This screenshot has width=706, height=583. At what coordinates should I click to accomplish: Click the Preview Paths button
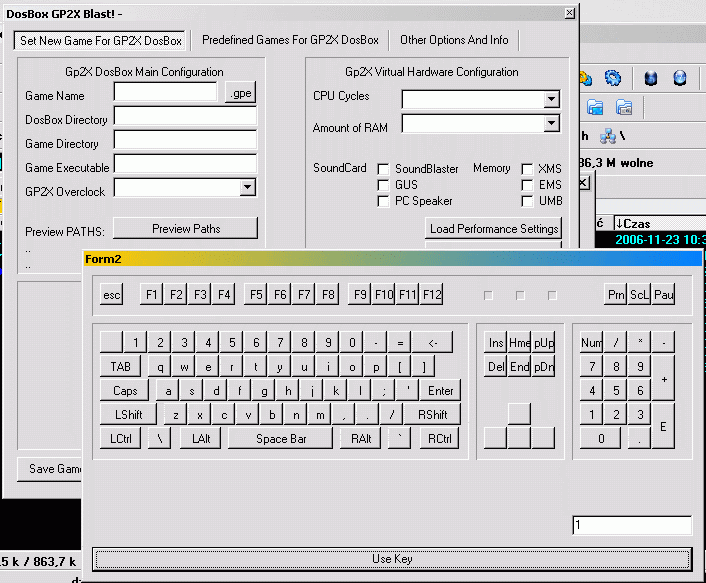click(x=185, y=229)
